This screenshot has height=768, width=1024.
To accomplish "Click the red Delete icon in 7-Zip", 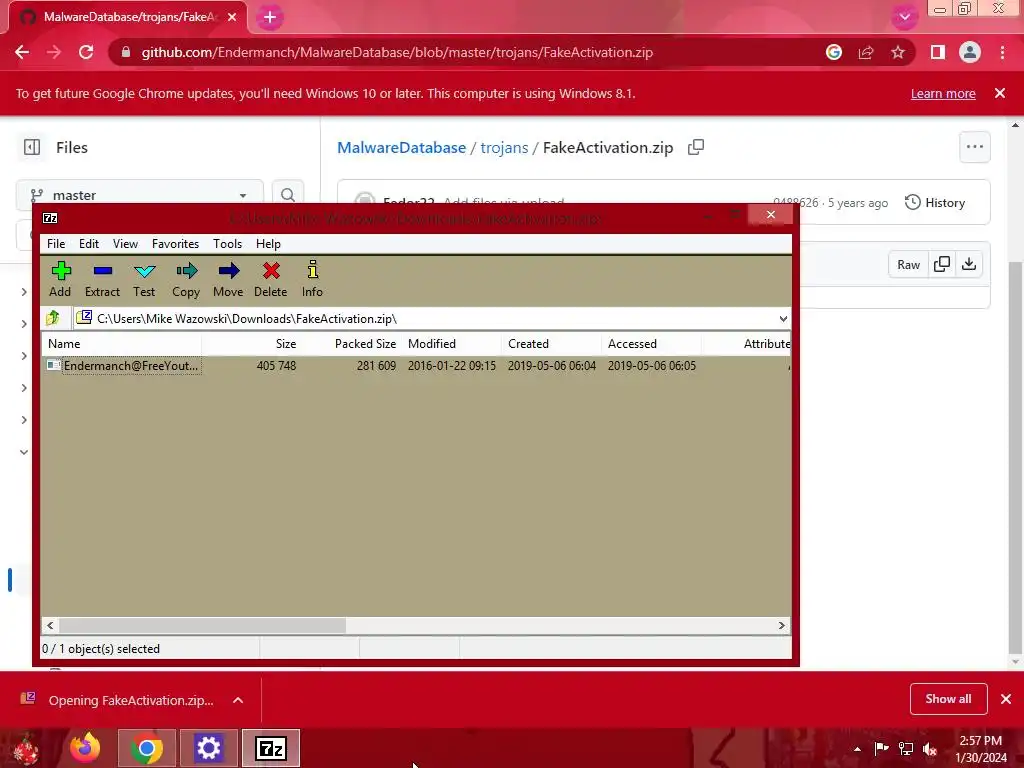I will coord(270,280).
